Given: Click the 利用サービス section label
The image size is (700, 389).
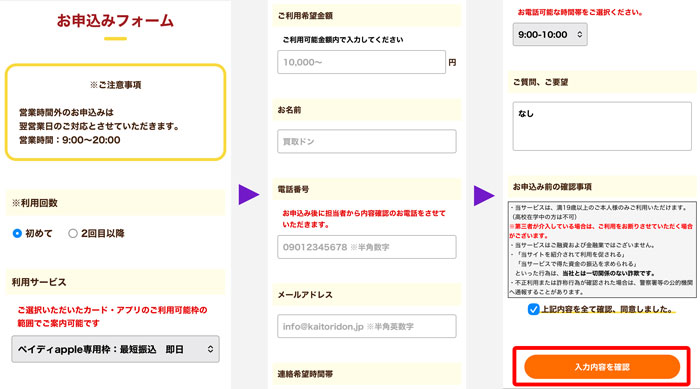Looking at the screenshot, I should (39, 282).
